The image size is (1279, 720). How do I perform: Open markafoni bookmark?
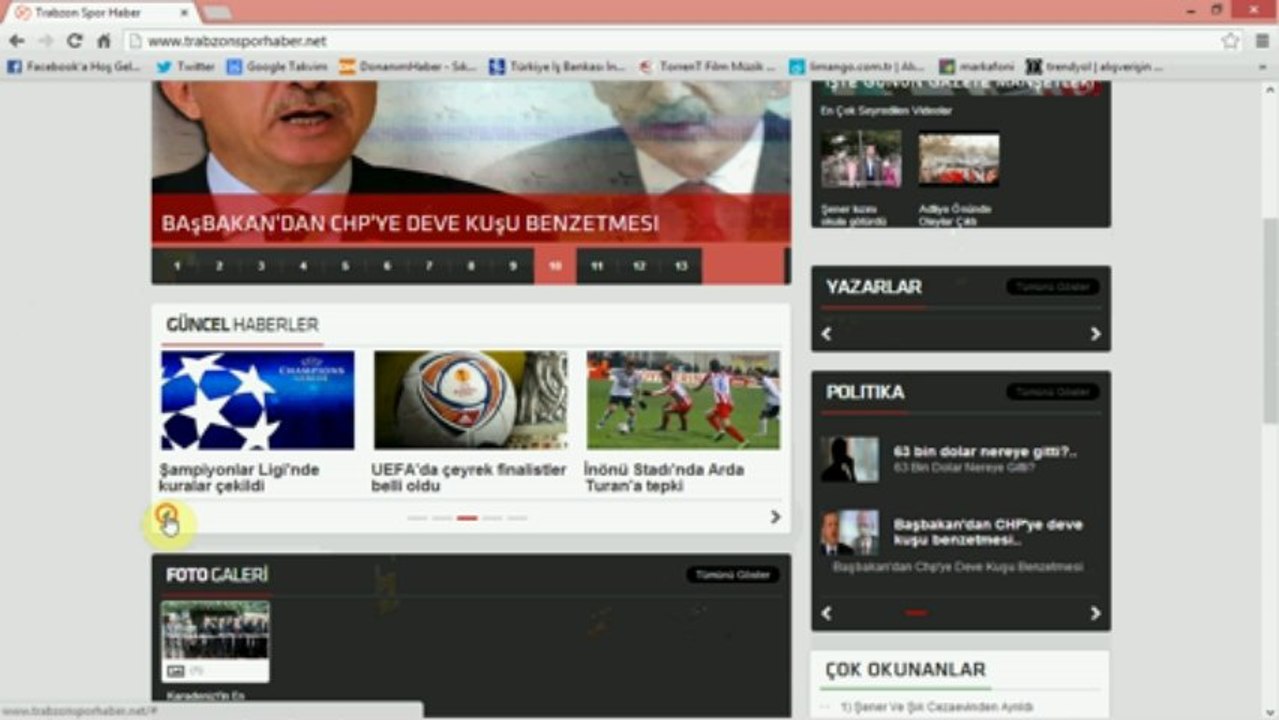click(976, 67)
